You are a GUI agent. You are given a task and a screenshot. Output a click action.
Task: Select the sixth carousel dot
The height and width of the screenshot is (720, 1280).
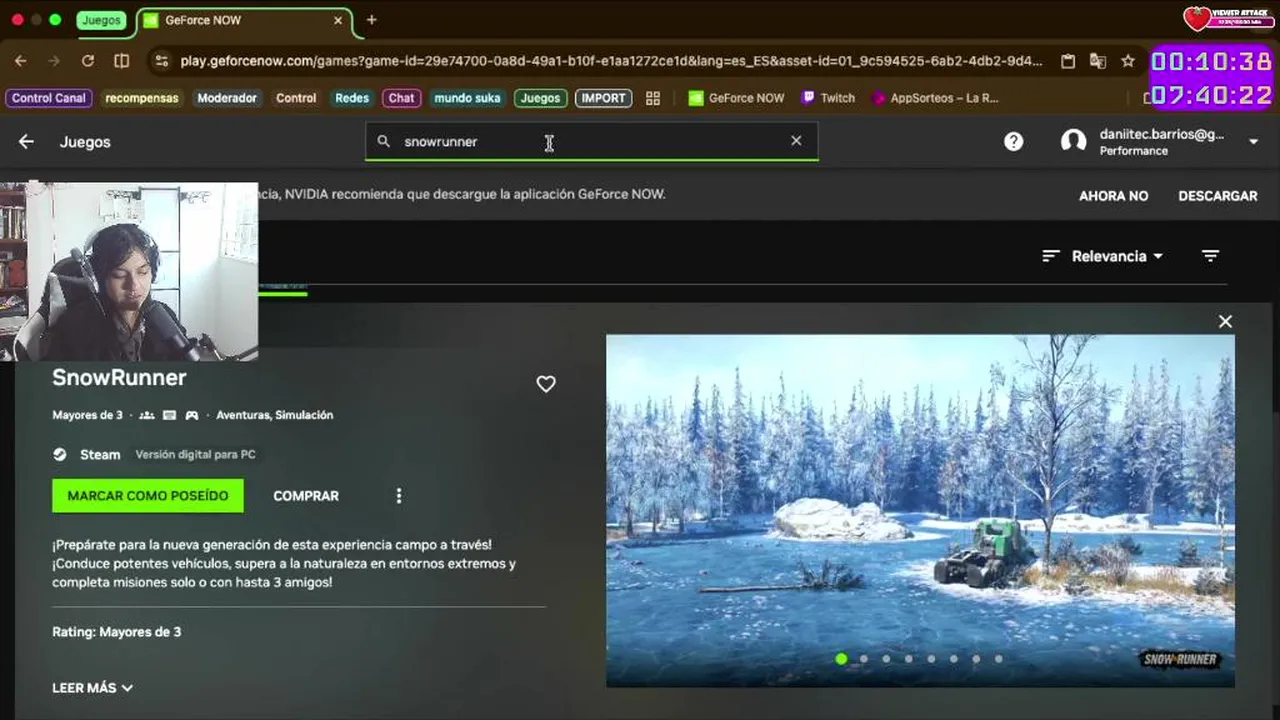(954, 659)
